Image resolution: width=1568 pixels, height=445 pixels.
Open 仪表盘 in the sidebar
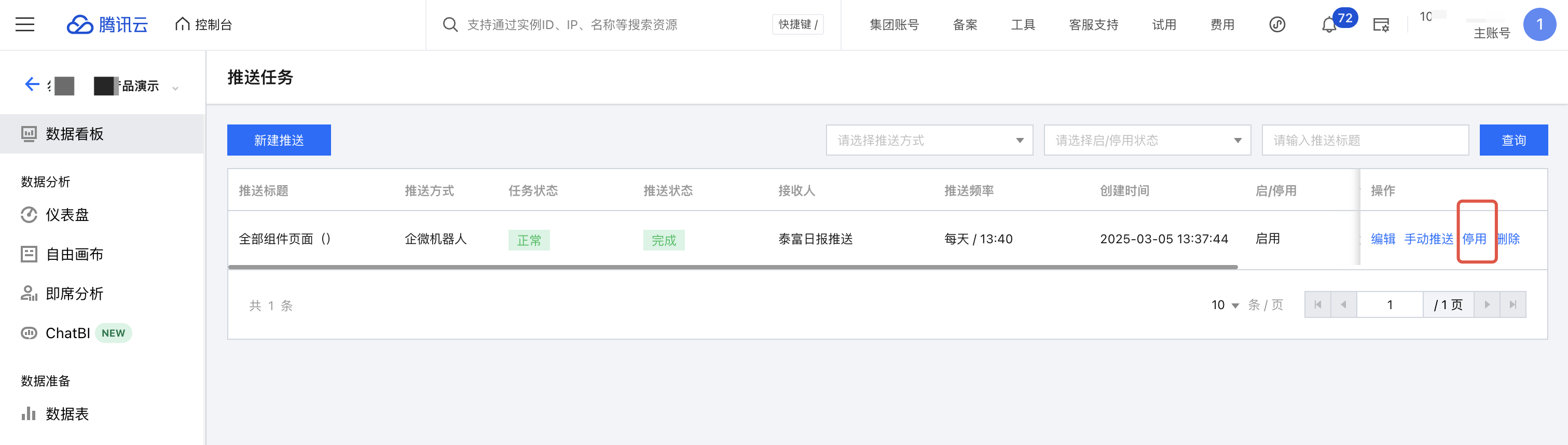click(67, 215)
